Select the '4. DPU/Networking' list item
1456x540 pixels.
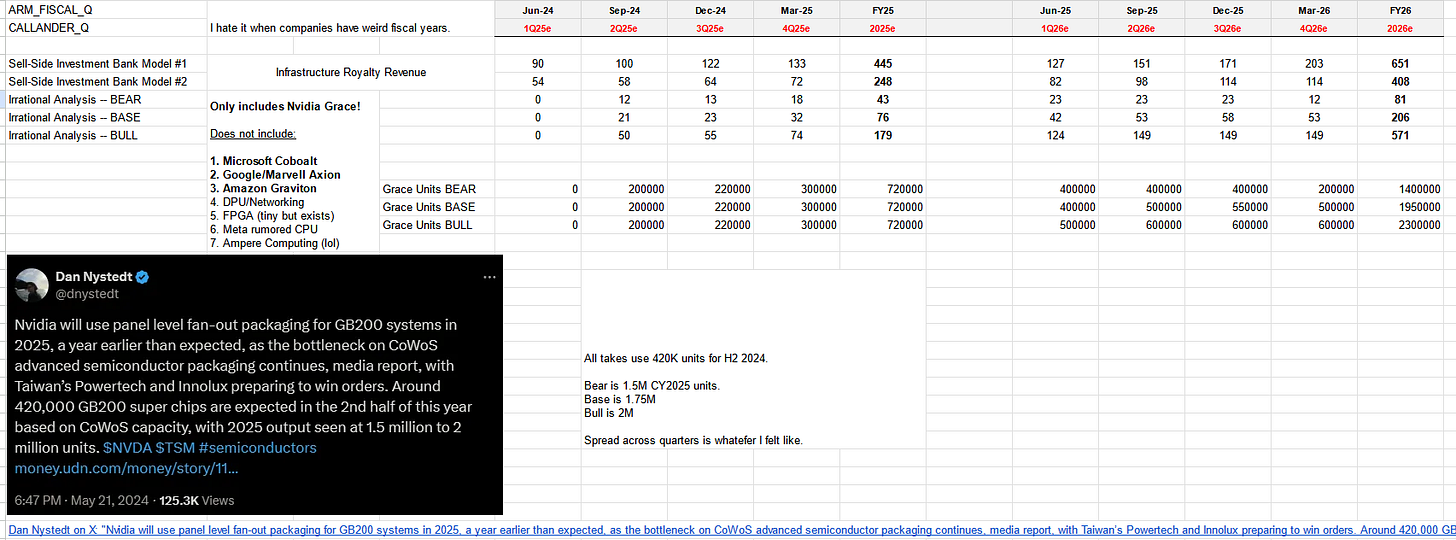pyautogui.click(x=258, y=202)
